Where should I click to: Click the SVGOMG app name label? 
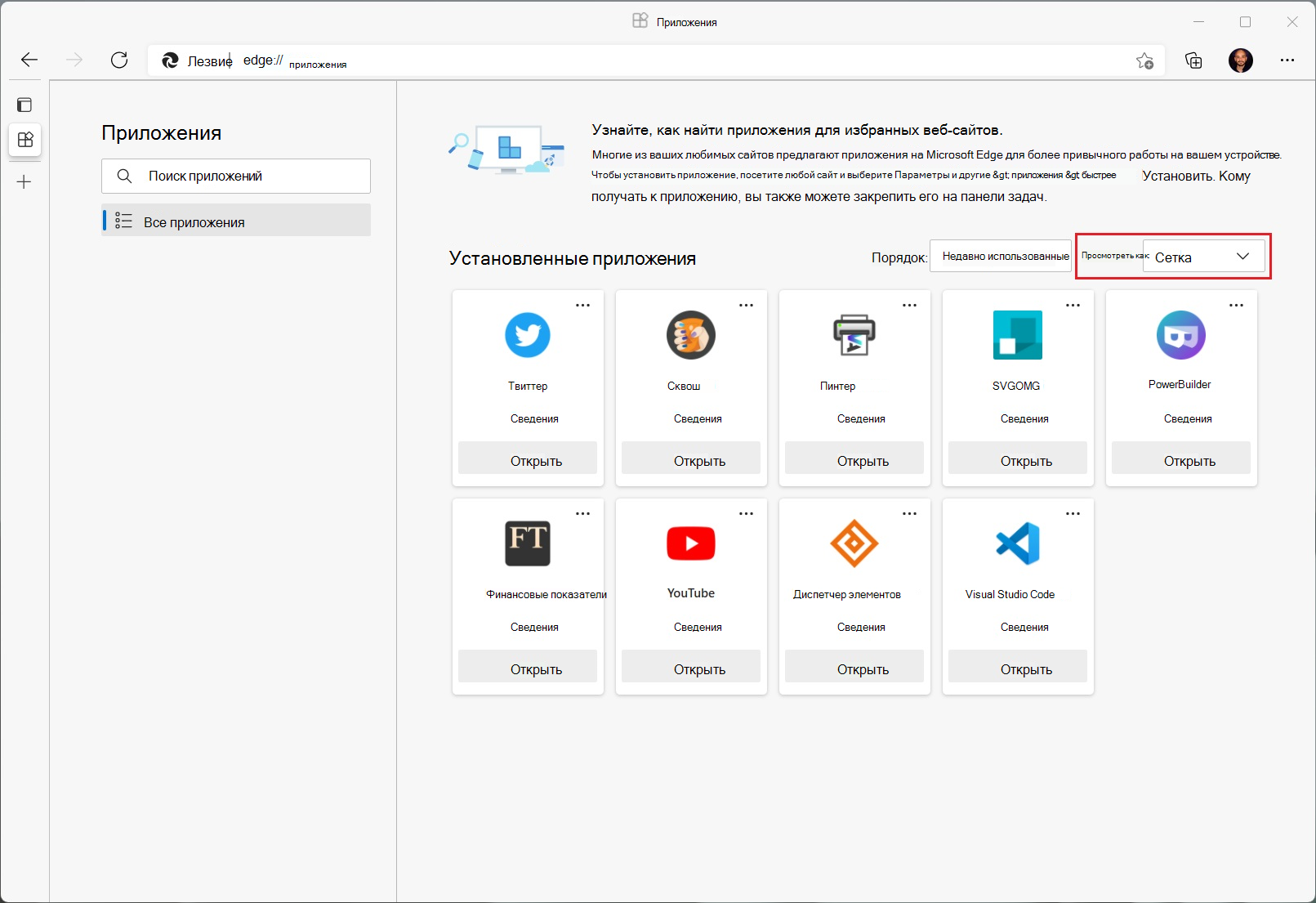coord(1016,386)
